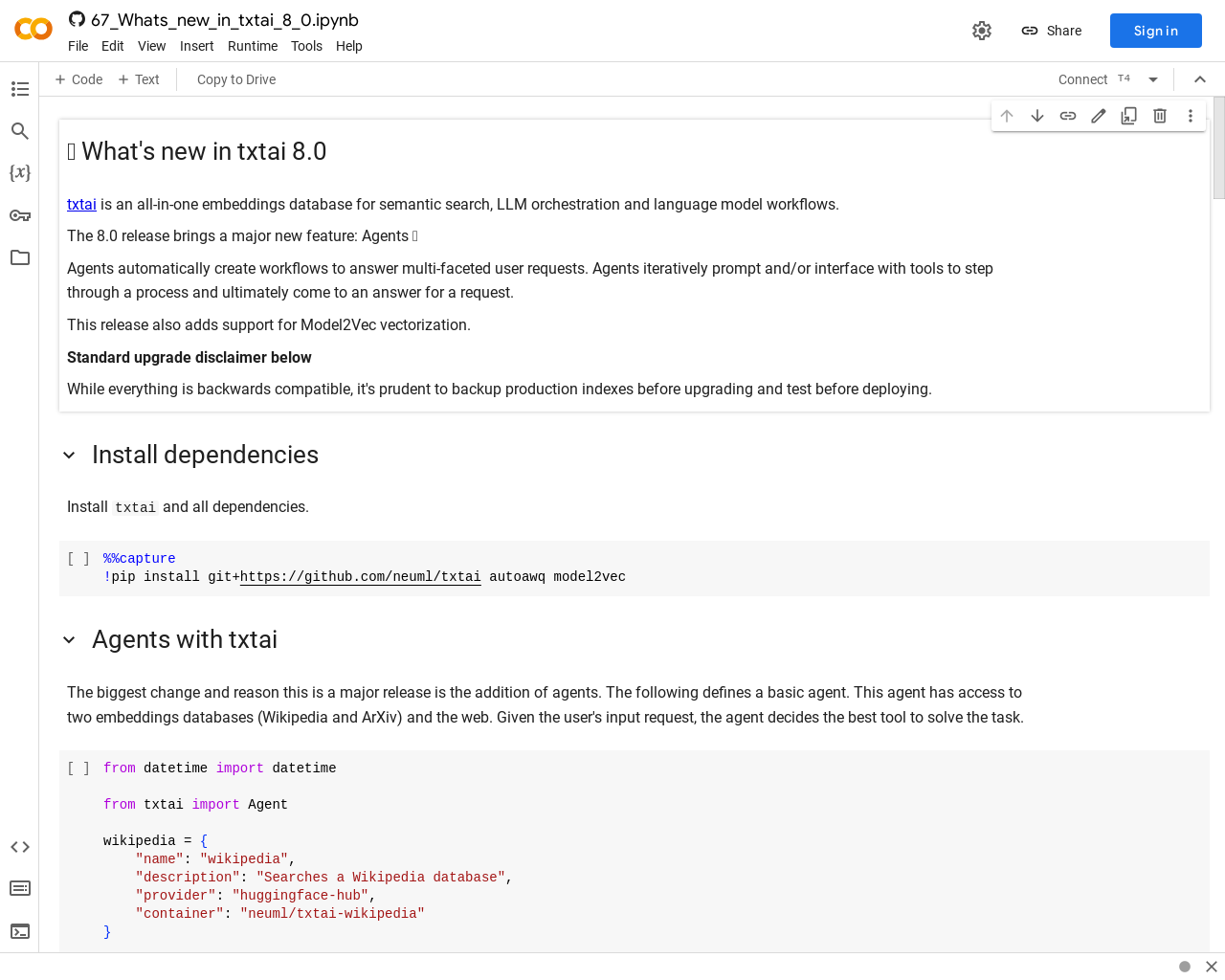Move the cell up
This screenshot has width=1225, height=980.
(1007, 116)
